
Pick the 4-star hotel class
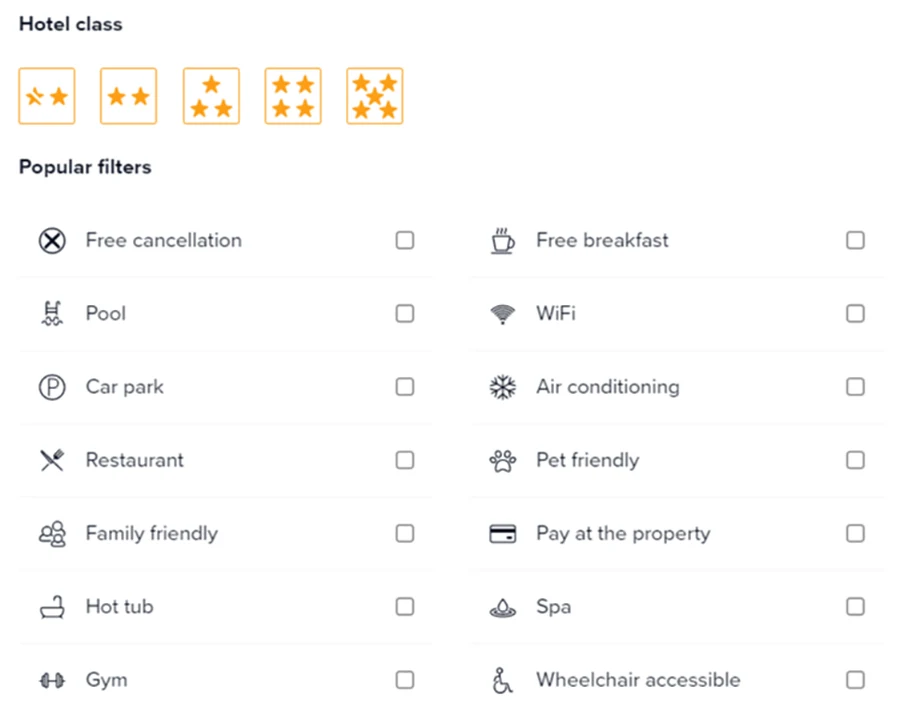pyautogui.click(x=293, y=96)
